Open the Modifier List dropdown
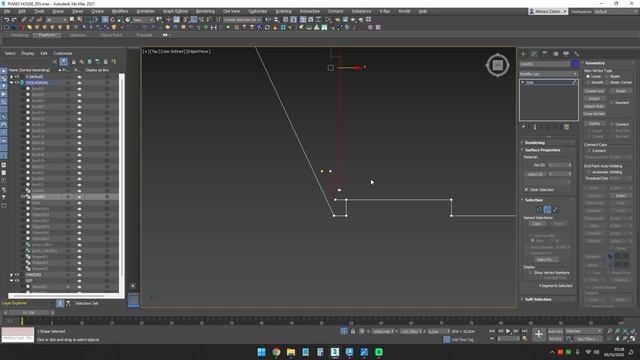Image resolution: width=640 pixels, height=360 pixels. 549,74
